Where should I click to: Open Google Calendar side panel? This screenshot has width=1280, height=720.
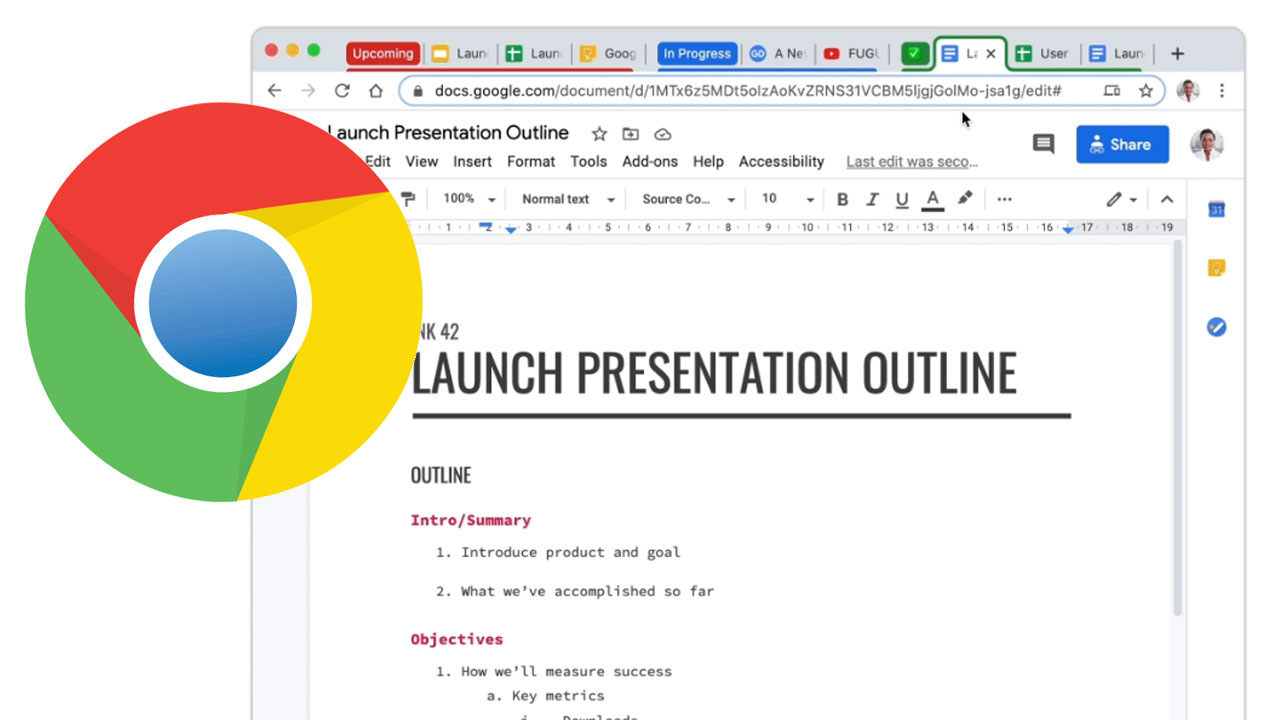[1216, 209]
